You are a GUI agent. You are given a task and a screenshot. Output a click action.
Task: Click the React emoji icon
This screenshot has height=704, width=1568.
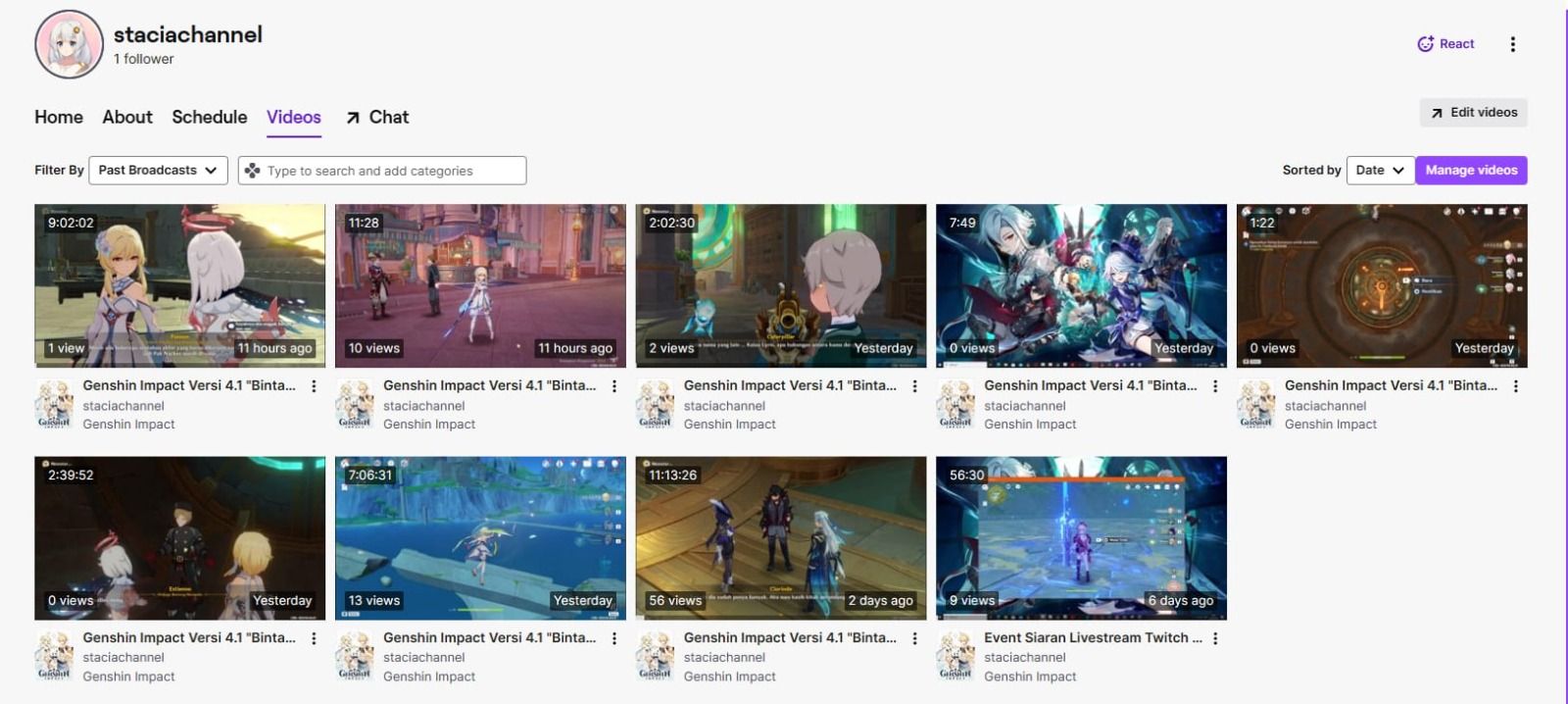click(1426, 44)
